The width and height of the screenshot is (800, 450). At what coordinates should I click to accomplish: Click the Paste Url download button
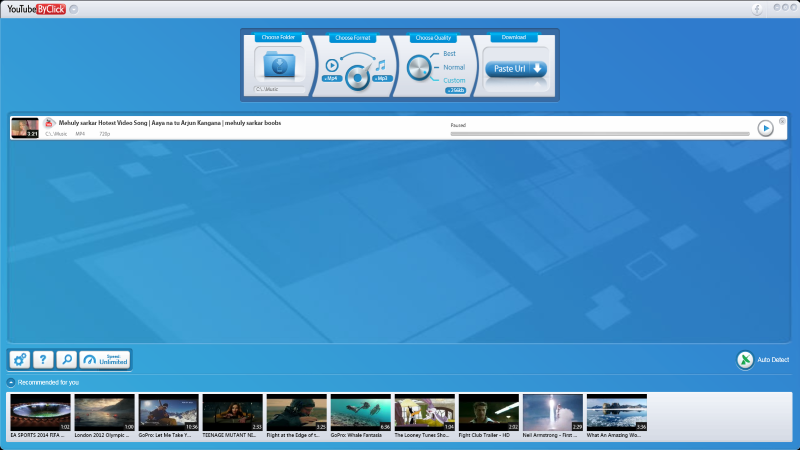pyautogui.click(x=516, y=69)
